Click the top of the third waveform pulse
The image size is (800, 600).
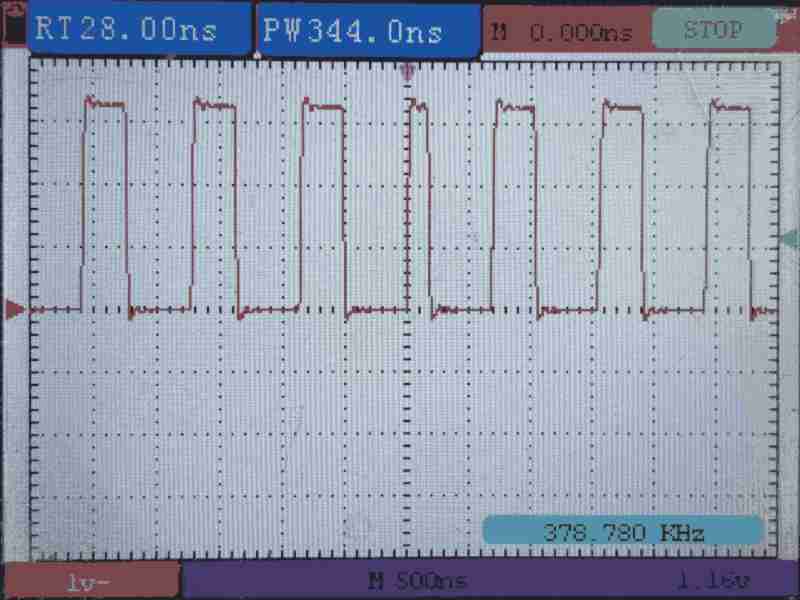click(322, 105)
